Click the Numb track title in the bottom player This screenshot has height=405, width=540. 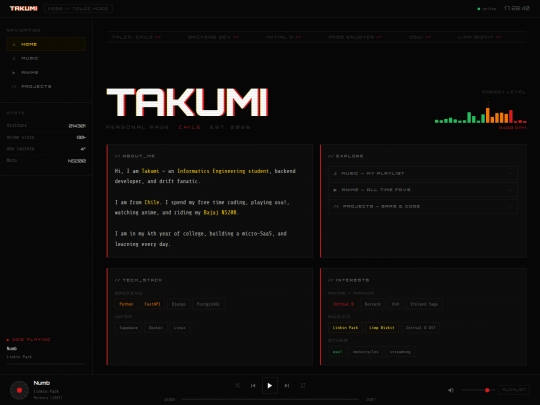tap(42, 383)
